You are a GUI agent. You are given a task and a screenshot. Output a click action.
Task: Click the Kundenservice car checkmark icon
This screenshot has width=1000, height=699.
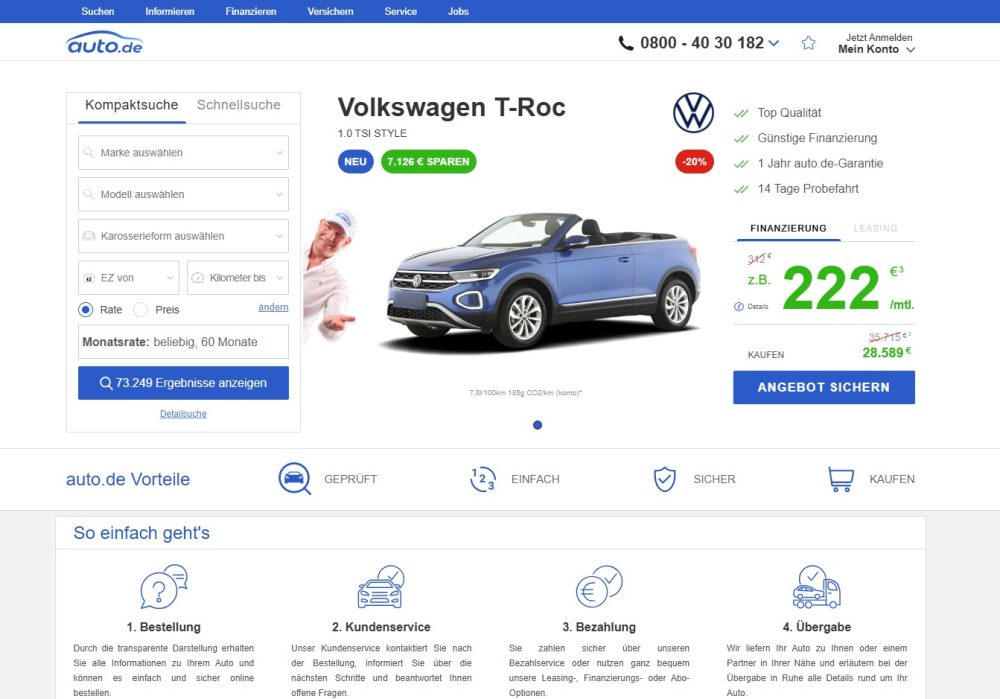click(381, 587)
